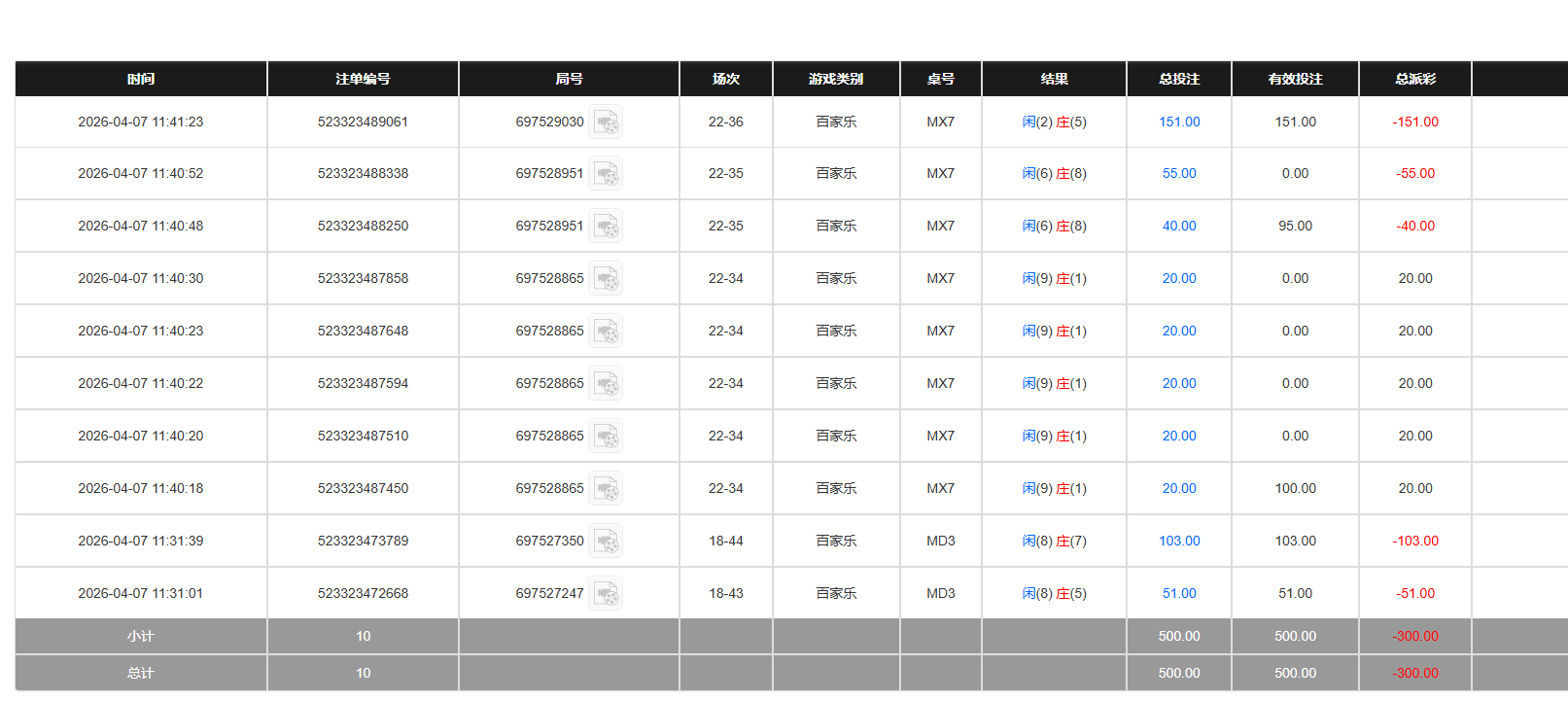Click the 注单编号 column header
Viewport: 1568px width, 701px height.
363,79
